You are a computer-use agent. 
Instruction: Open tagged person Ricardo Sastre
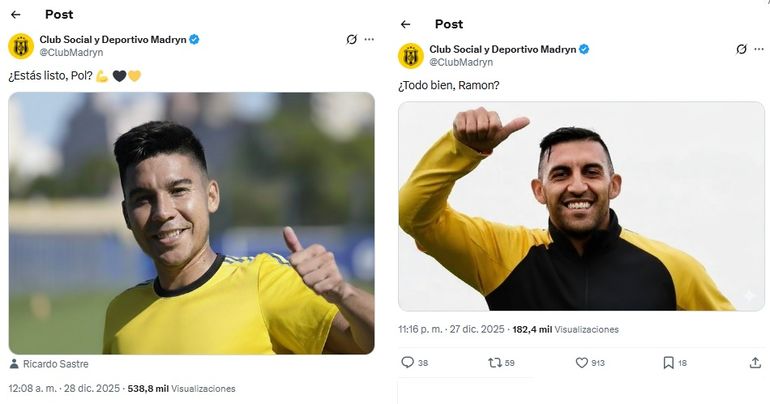53,364
